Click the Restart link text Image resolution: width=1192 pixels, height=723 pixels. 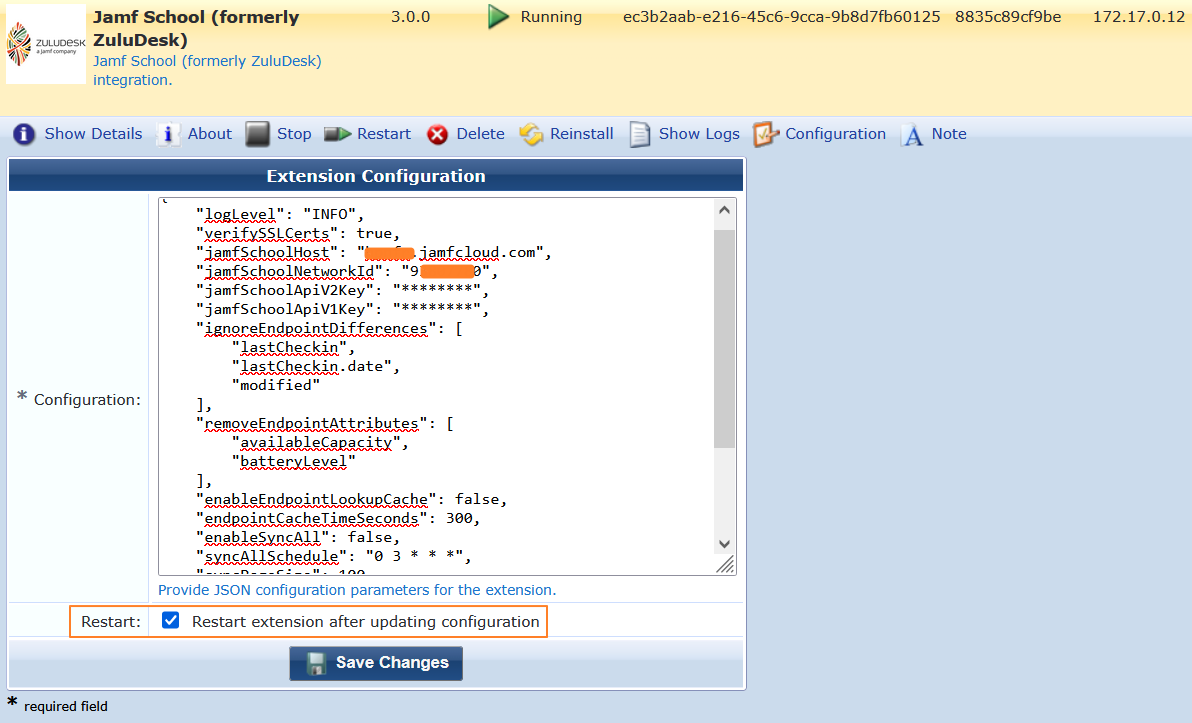tap(384, 134)
